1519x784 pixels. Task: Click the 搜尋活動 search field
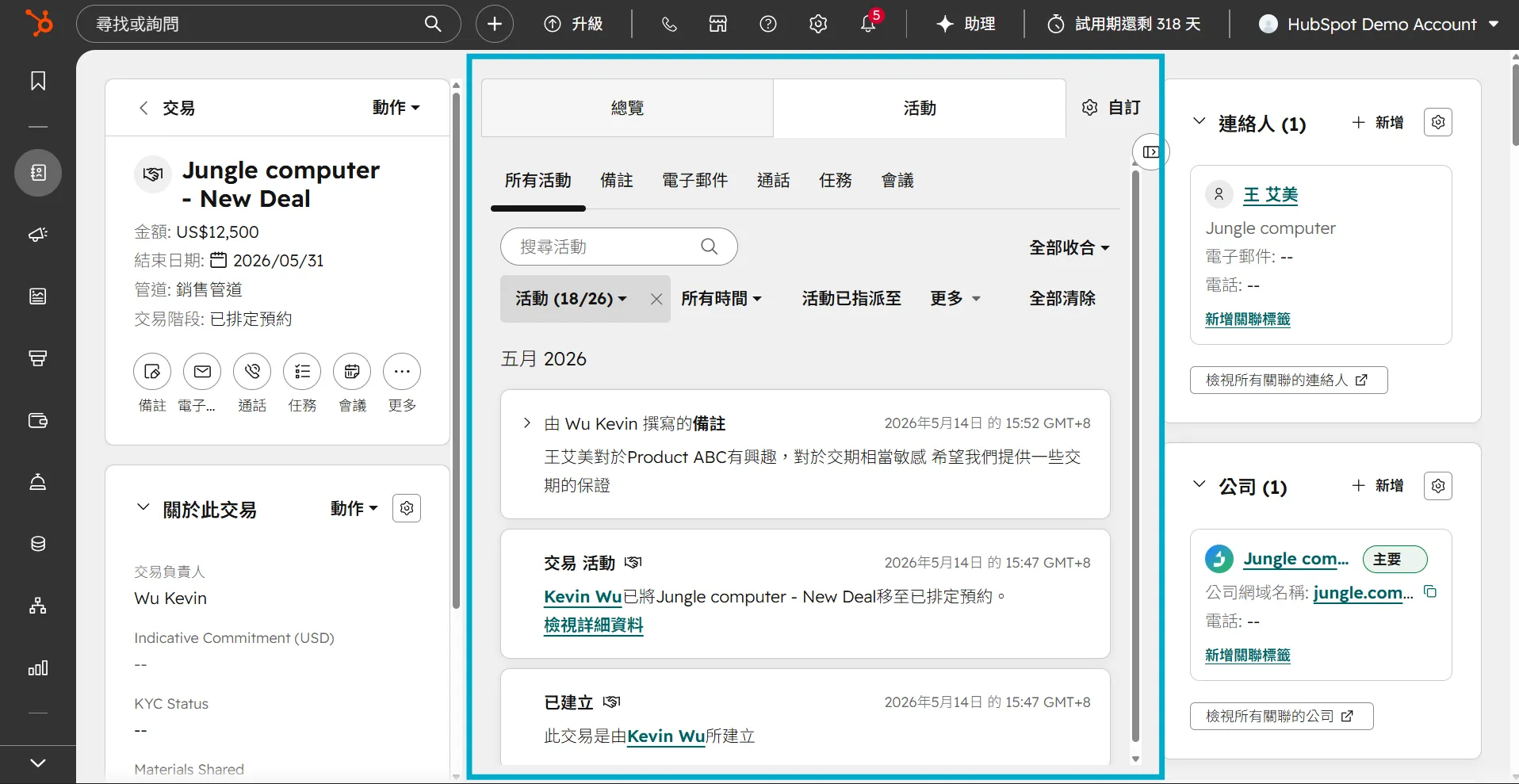coord(619,247)
